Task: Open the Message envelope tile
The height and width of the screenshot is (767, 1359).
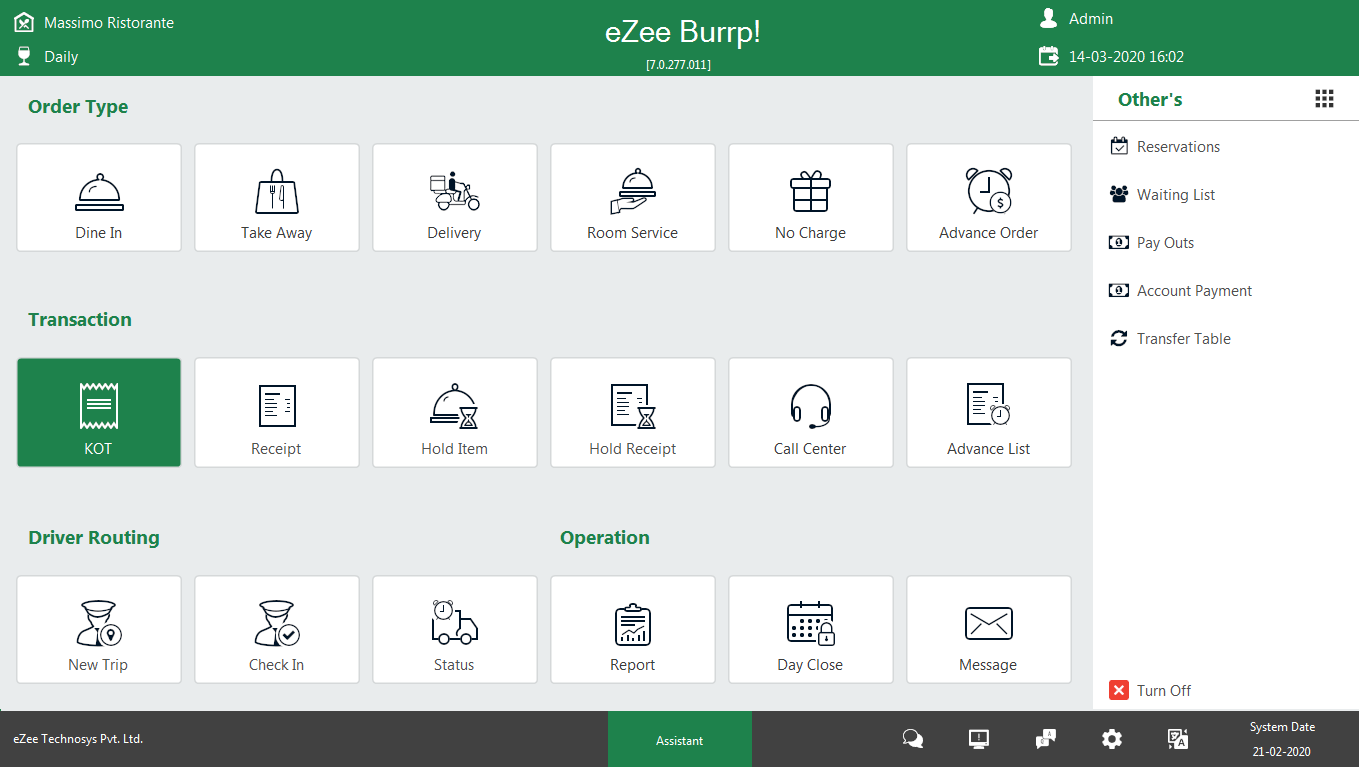Action: (989, 629)
